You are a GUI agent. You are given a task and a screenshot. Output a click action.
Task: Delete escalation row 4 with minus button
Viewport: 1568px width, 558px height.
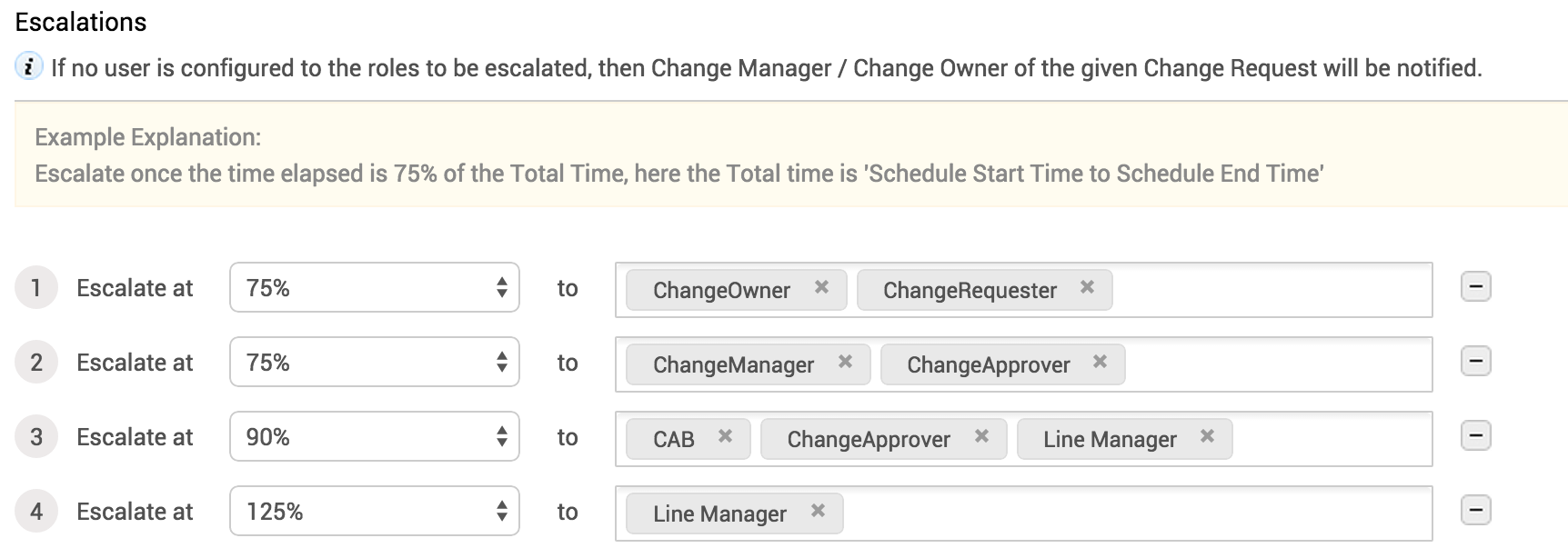[x=1474, y=511]
